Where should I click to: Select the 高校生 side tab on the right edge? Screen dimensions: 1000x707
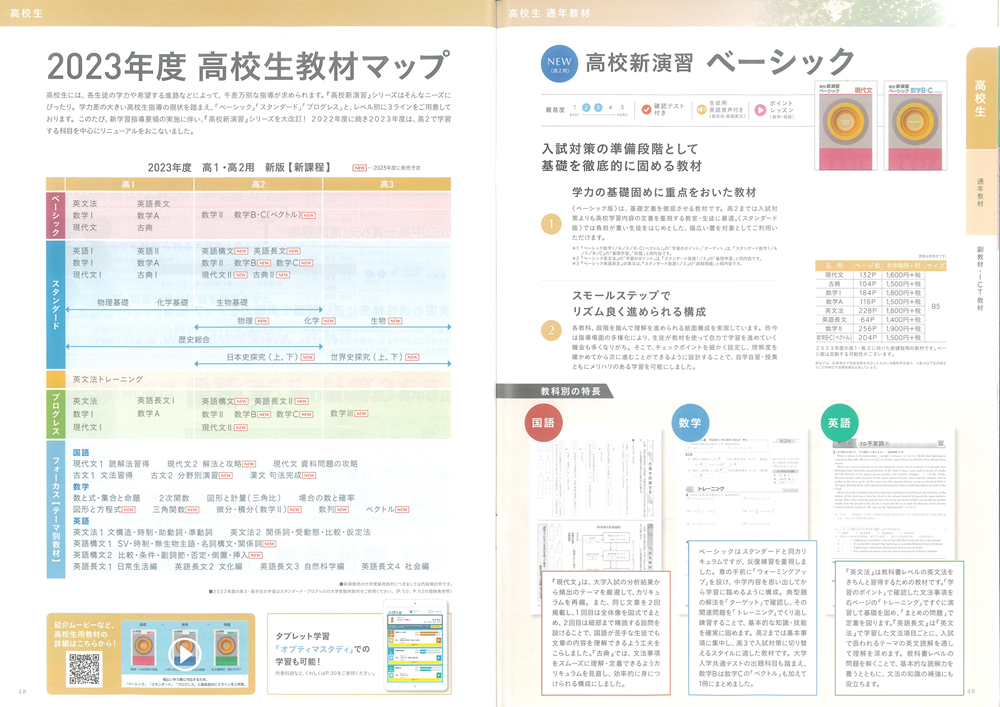point(981,98)
